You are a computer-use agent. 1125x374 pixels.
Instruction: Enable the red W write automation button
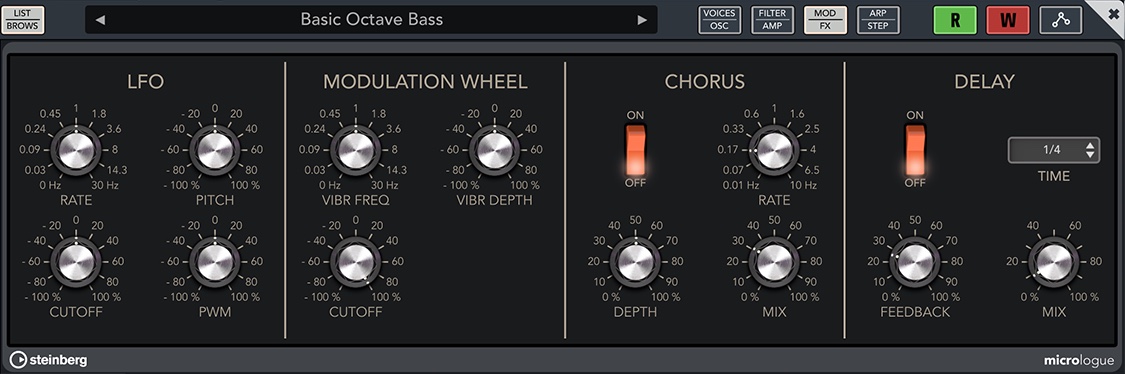point(1008,20)
